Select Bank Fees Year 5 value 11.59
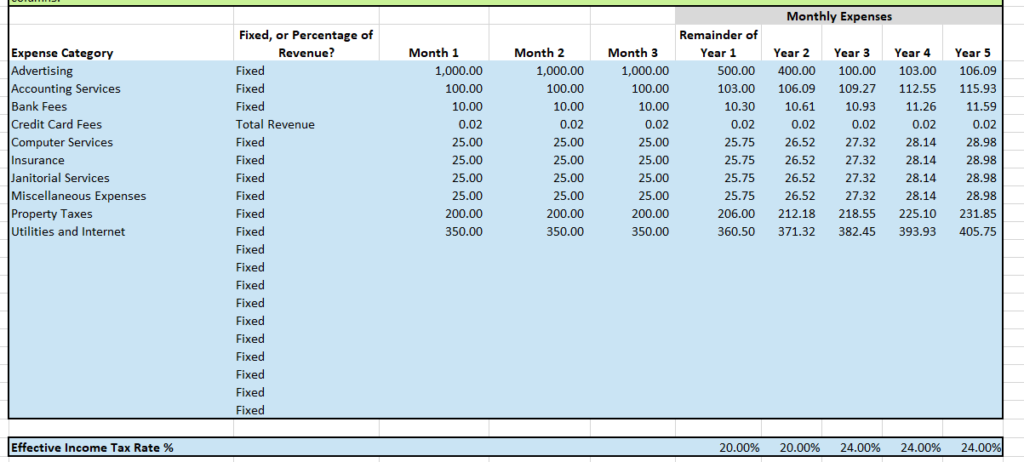 coord(982,107)
